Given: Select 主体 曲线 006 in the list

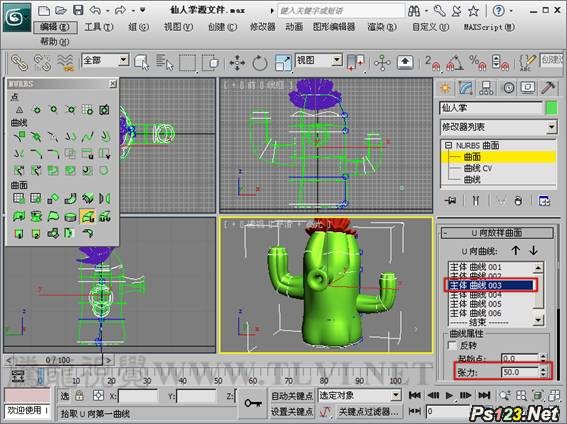Looking at the screenshot, I should click(x=475, y=313).
